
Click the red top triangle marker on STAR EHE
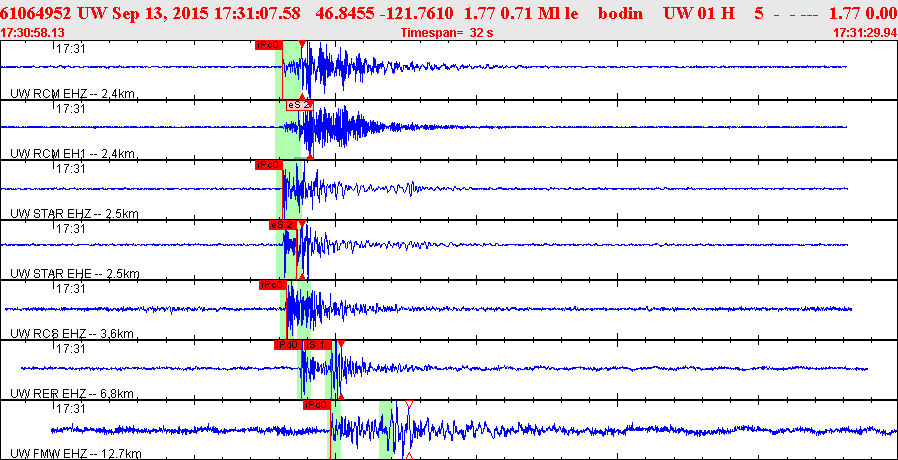click(x=302, y=223)
